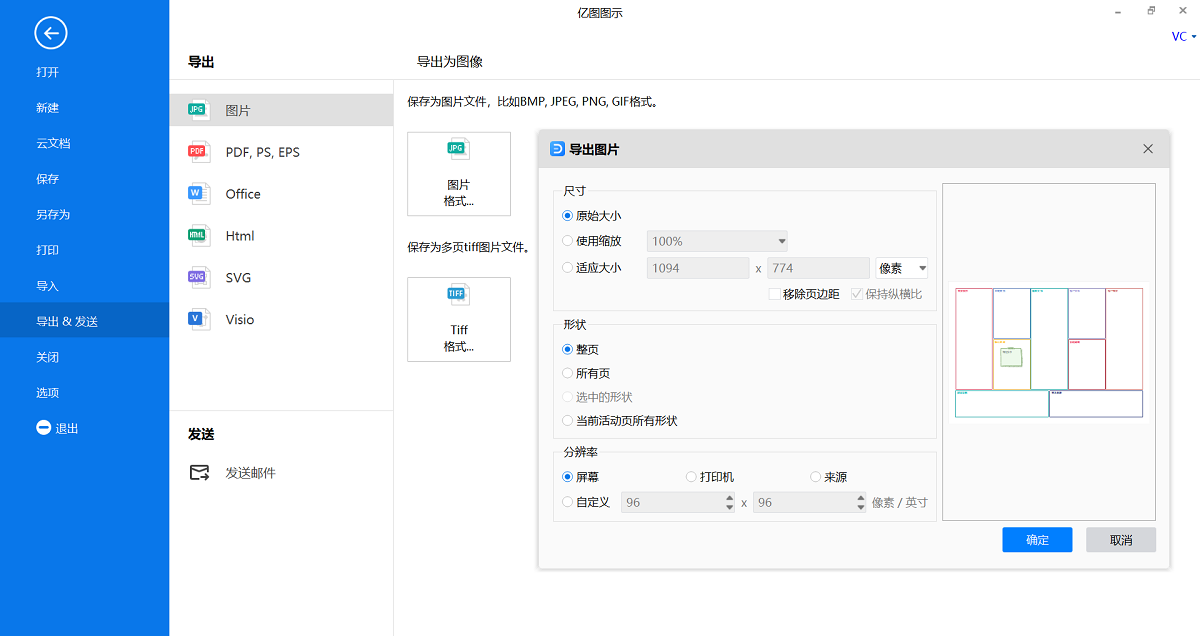
Task: Click the Visio file icon
Action: (x=198, y=320)
